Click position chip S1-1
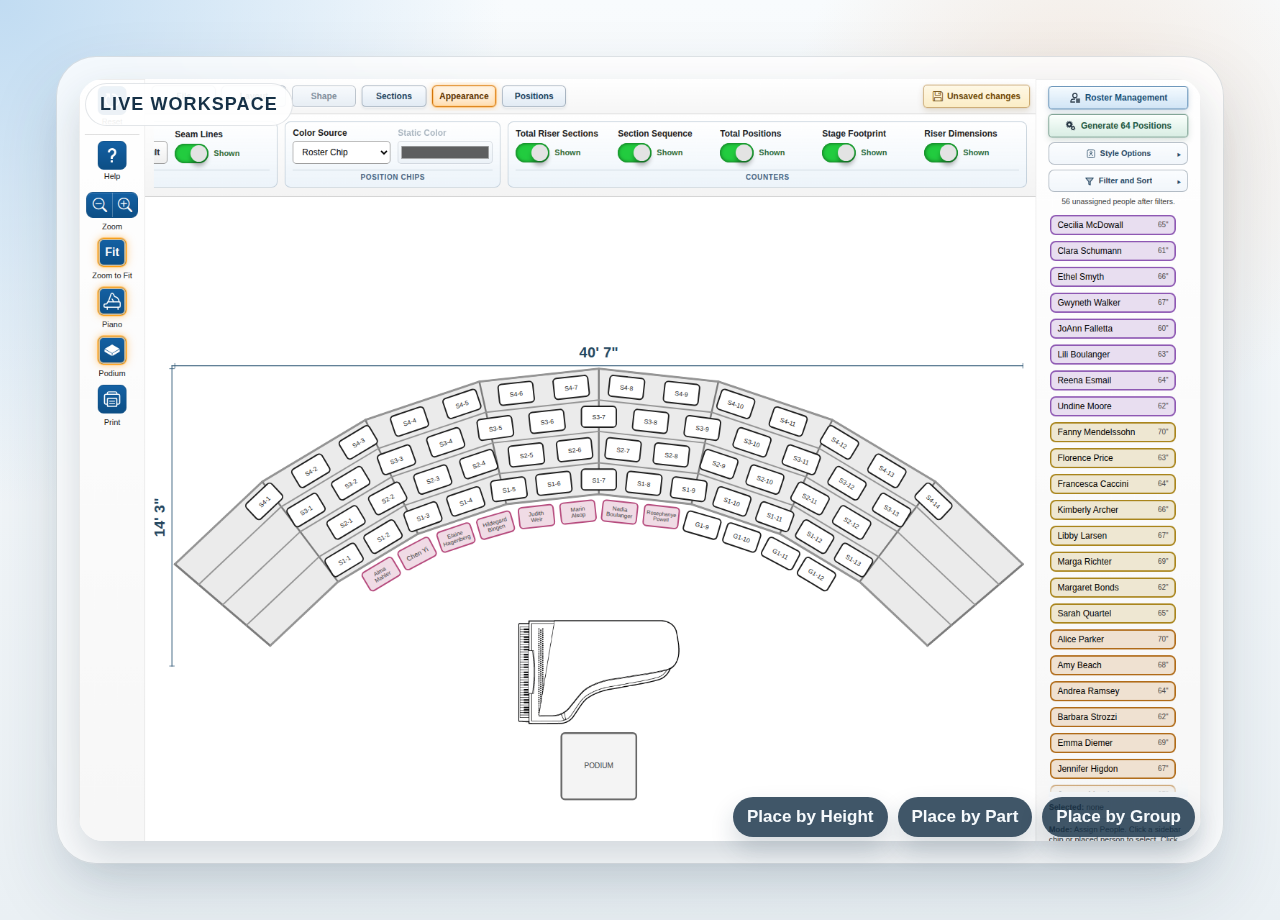1280x920 pixels. pyautogui.click(x=344, y=561)
